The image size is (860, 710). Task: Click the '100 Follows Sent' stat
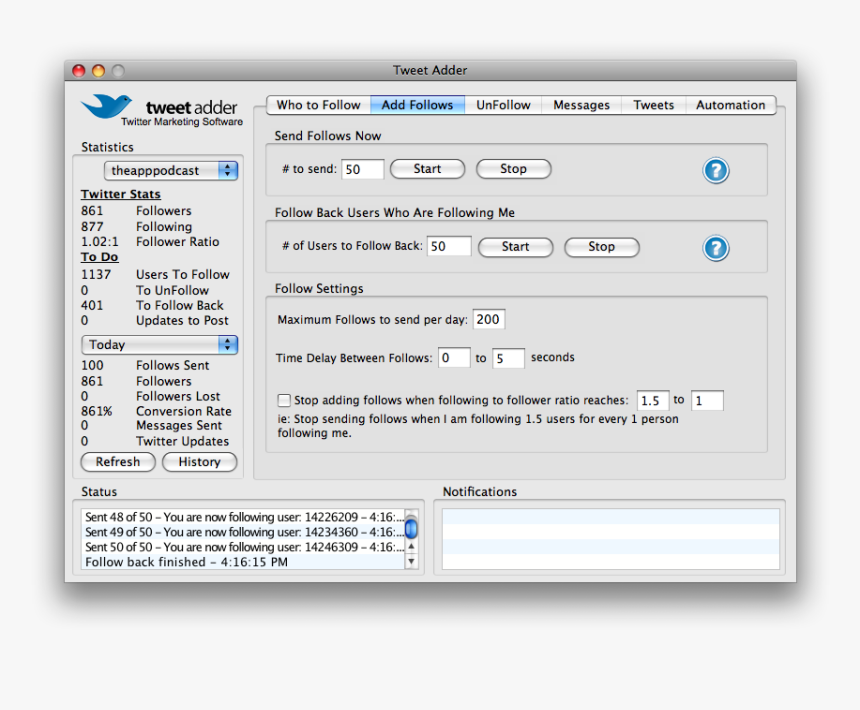pos(145,365)
